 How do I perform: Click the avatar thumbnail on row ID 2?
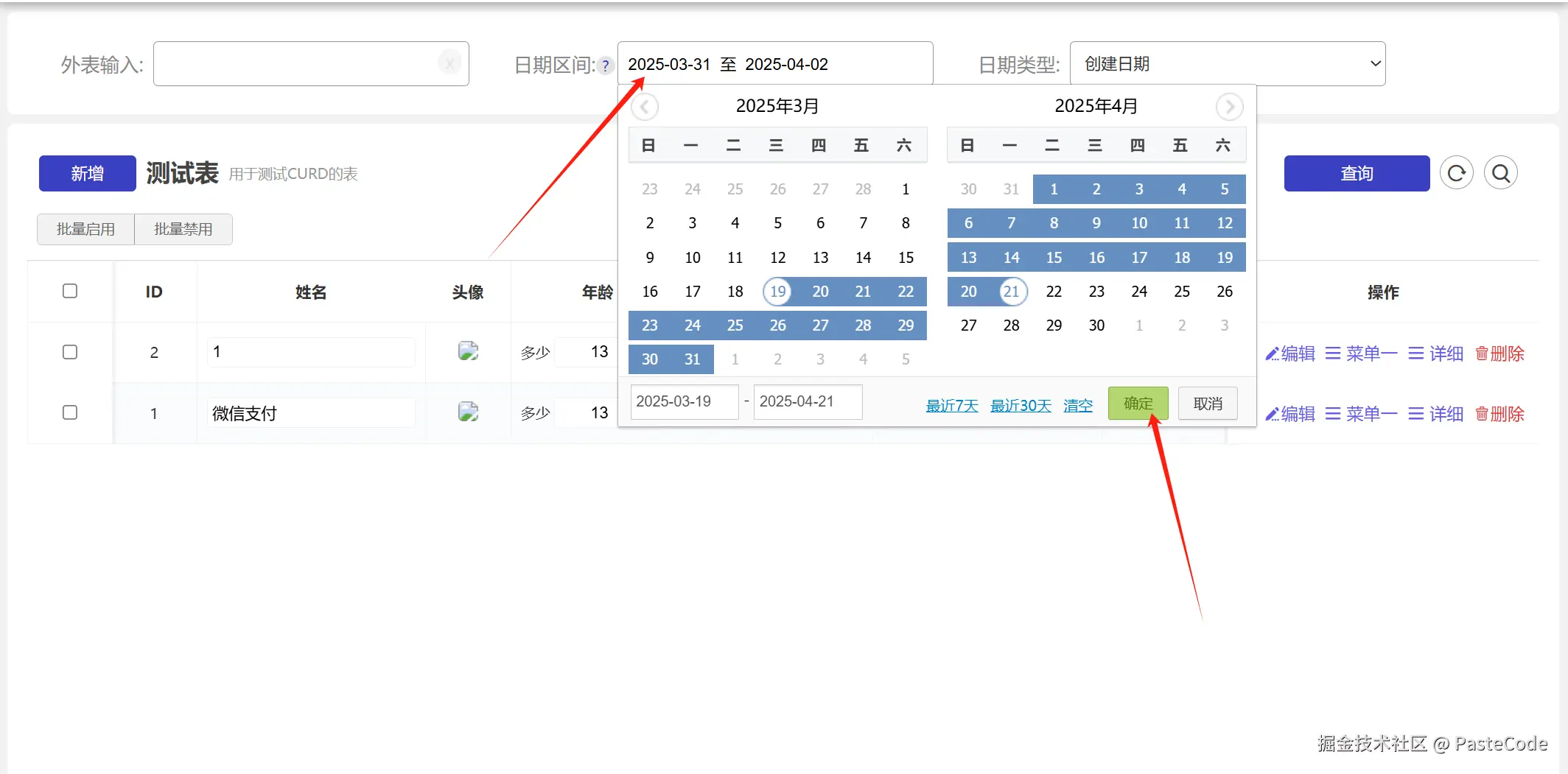click(468, 351)
